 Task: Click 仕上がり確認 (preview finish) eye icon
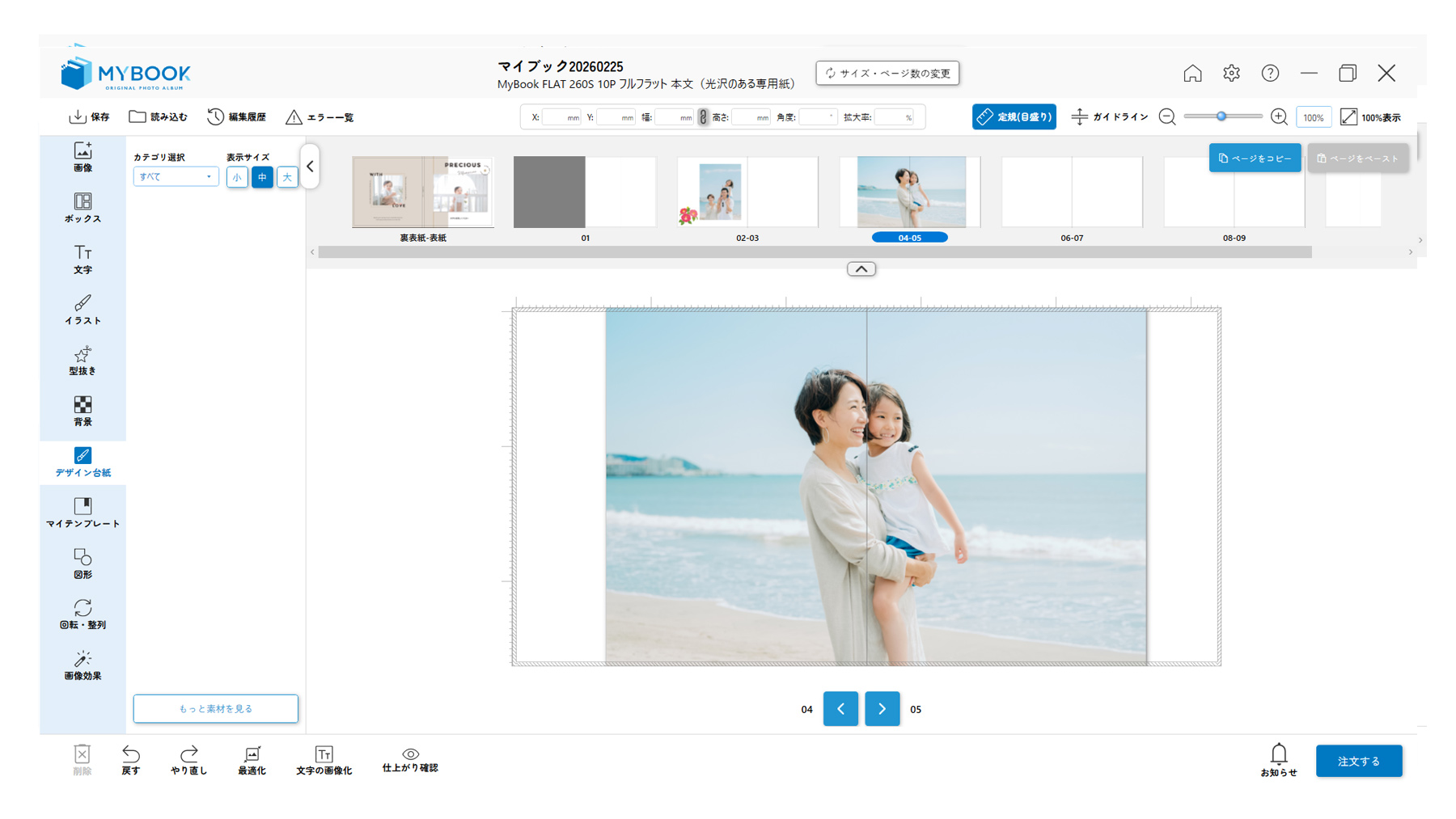[410, 760]
